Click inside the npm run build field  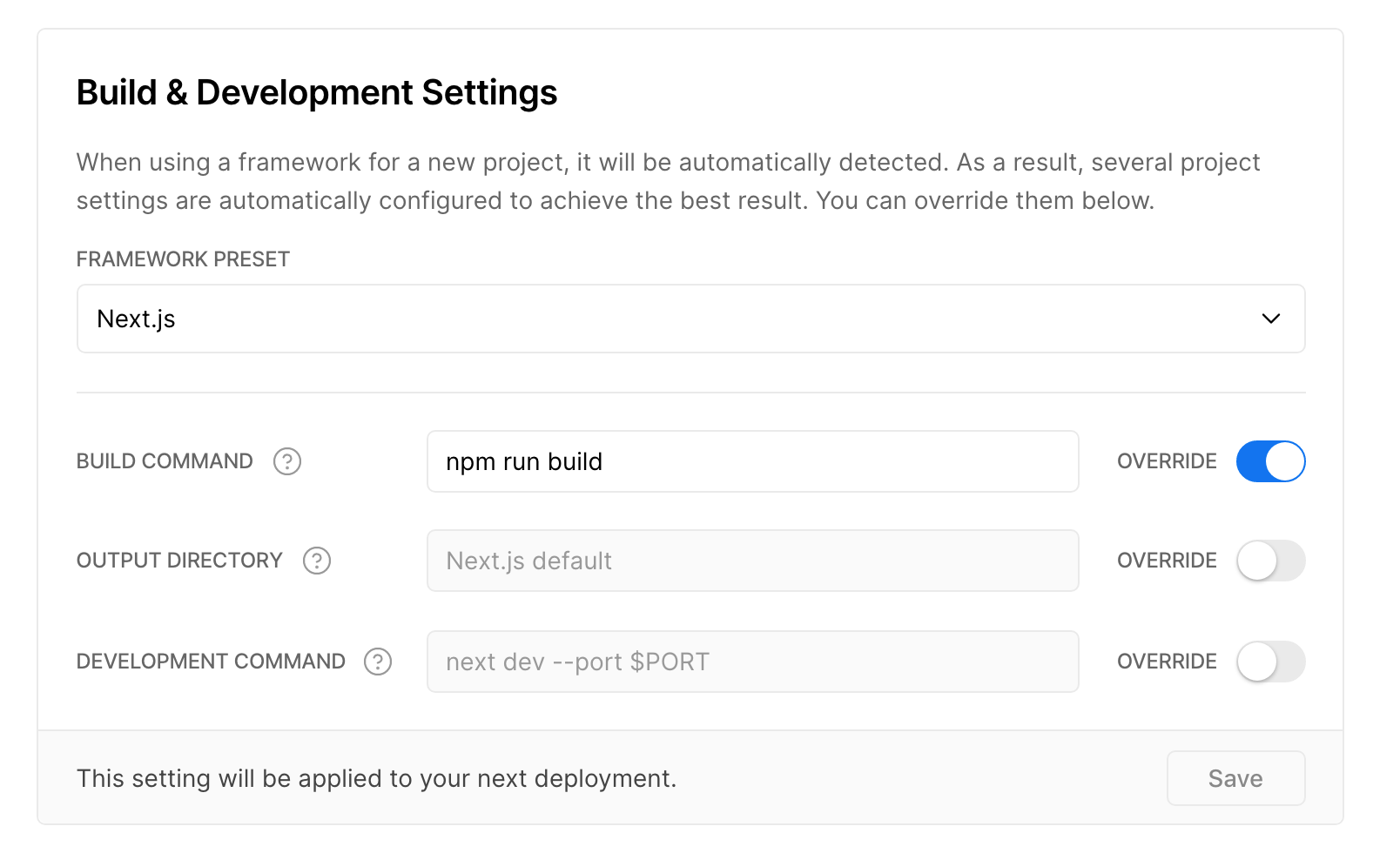point(752,461)
